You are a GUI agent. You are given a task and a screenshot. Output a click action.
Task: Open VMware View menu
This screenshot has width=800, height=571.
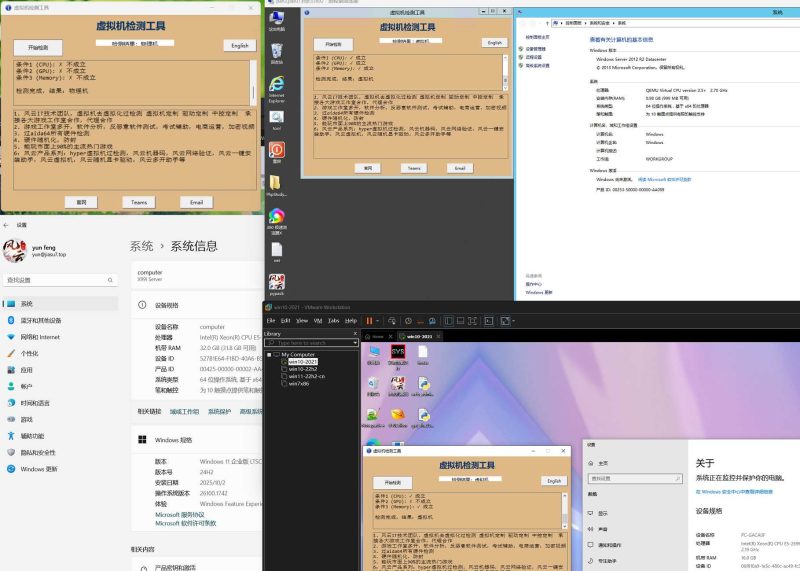coord(302,320)
